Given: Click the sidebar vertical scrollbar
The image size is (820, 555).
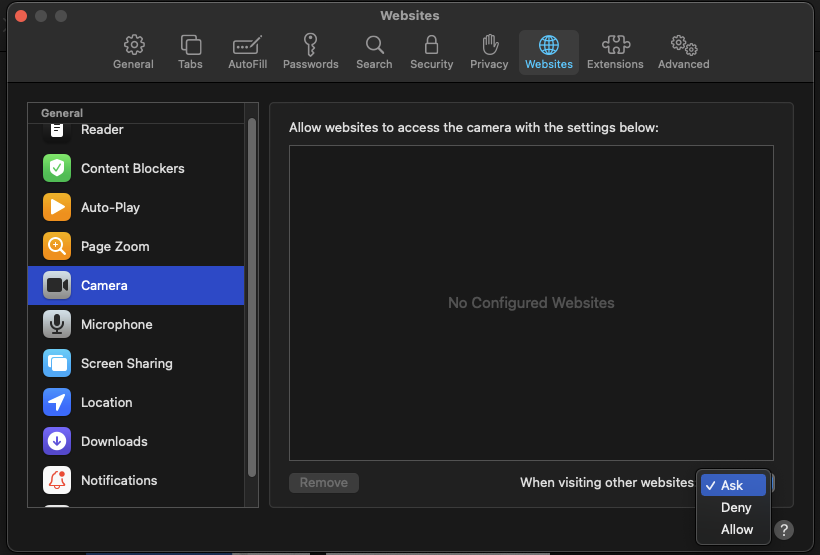Looking at the screenshot, I should pyautogui.click(x=252, y=297).
